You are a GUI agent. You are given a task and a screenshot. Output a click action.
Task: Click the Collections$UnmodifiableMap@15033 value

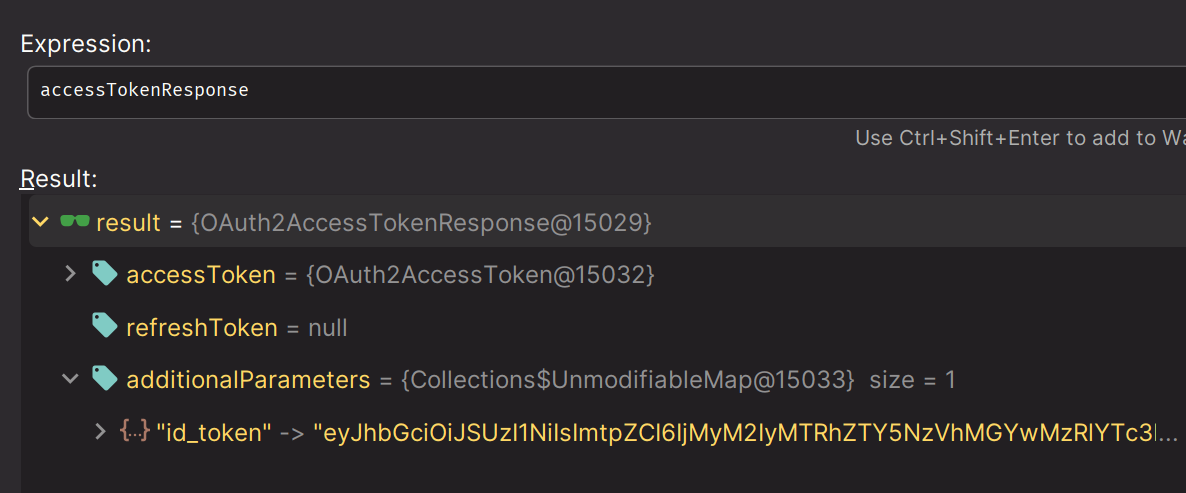628,380
